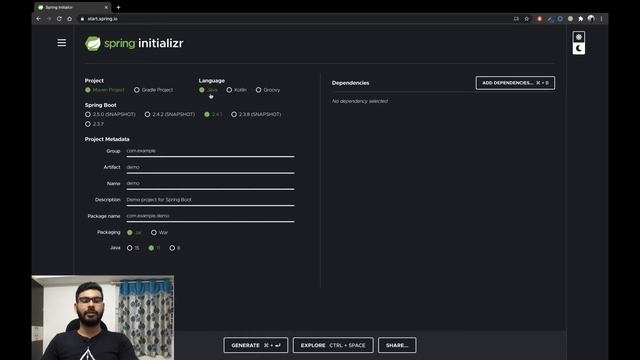Select Spring Boot 2.5.0 (SNAPSHOT)
This screenshot has height=360, width=640.
[110, 114]
